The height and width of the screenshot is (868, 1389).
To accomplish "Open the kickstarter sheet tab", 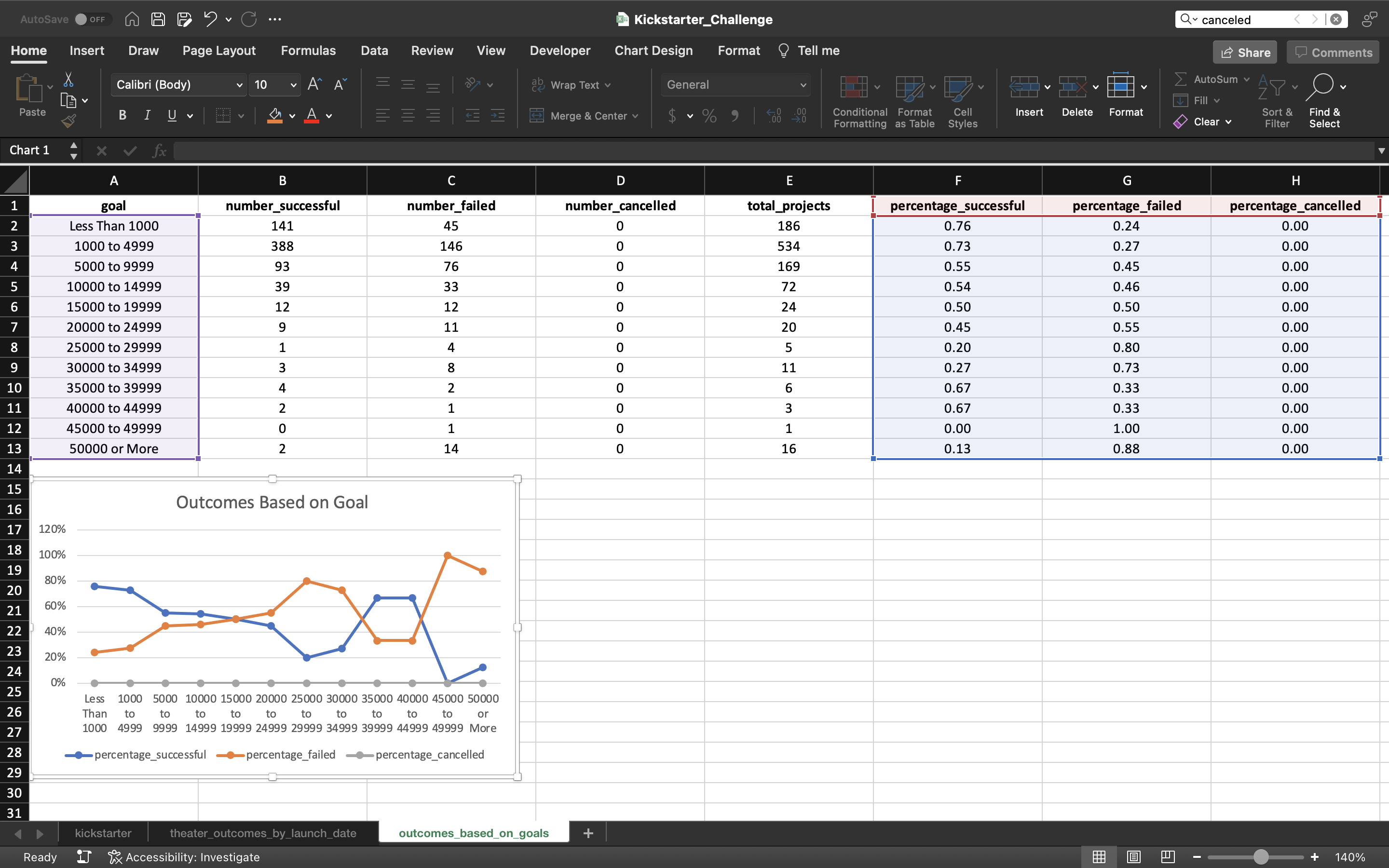I will [103, 832].
